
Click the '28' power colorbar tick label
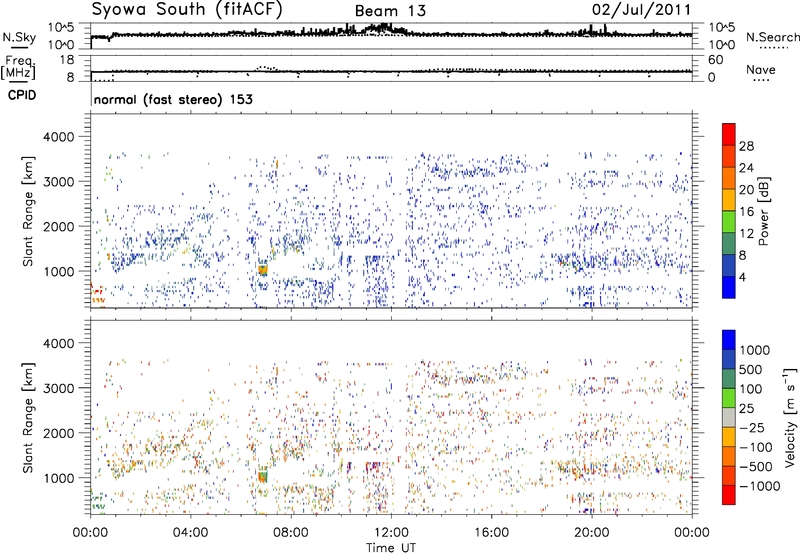click(x=746, y=146)
